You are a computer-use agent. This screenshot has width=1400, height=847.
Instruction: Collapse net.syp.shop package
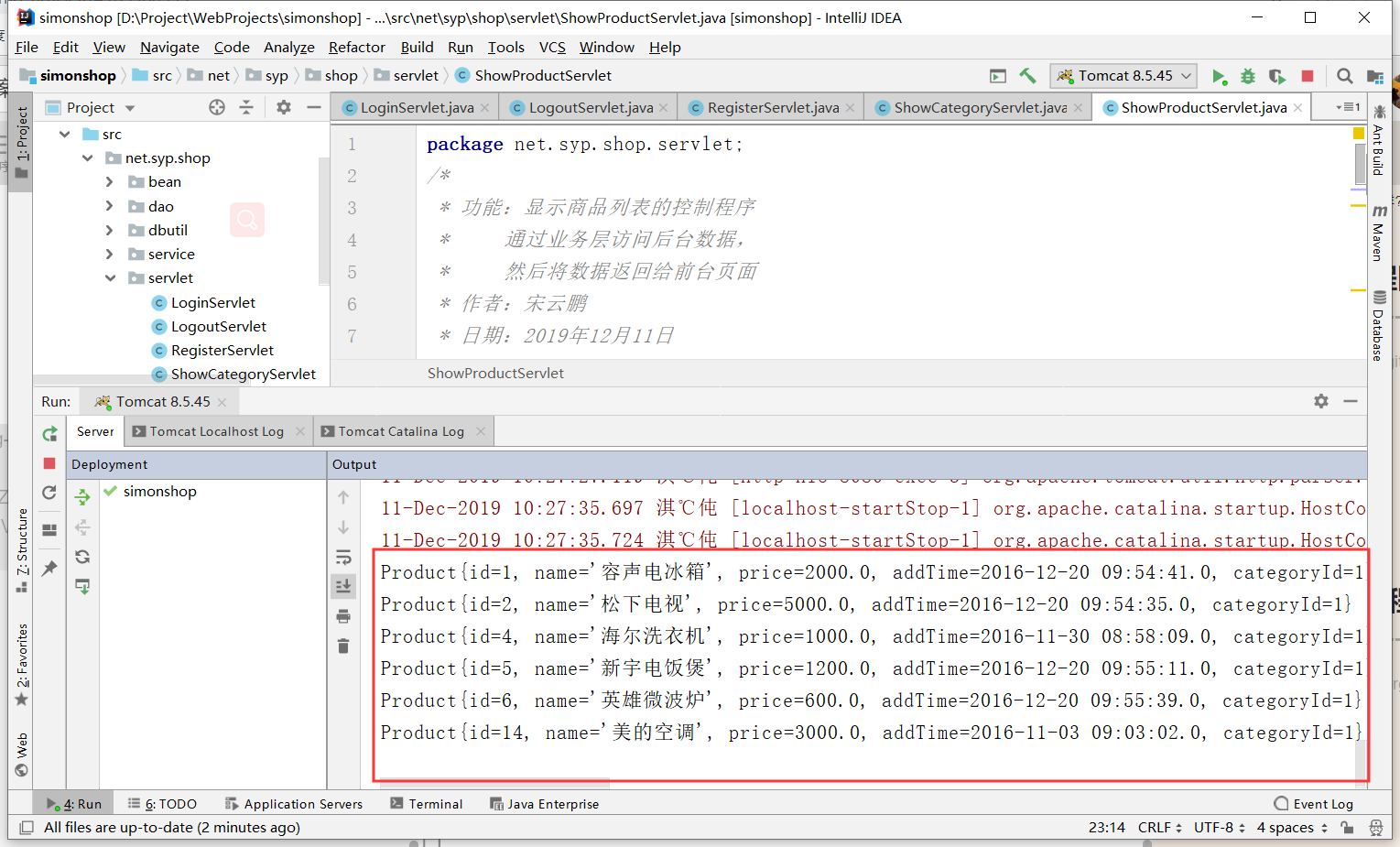tap(87, 158)
